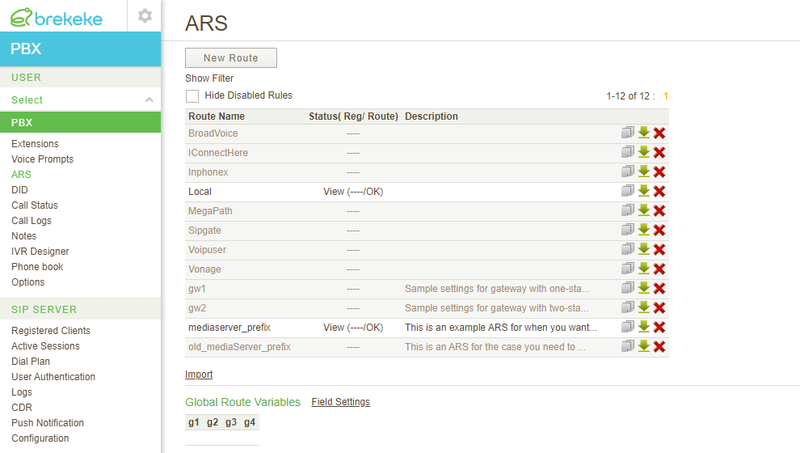Open Registered Clients under SIP Server
The height and width of the screenshot is (453, 800).
(x=51, y=331)
